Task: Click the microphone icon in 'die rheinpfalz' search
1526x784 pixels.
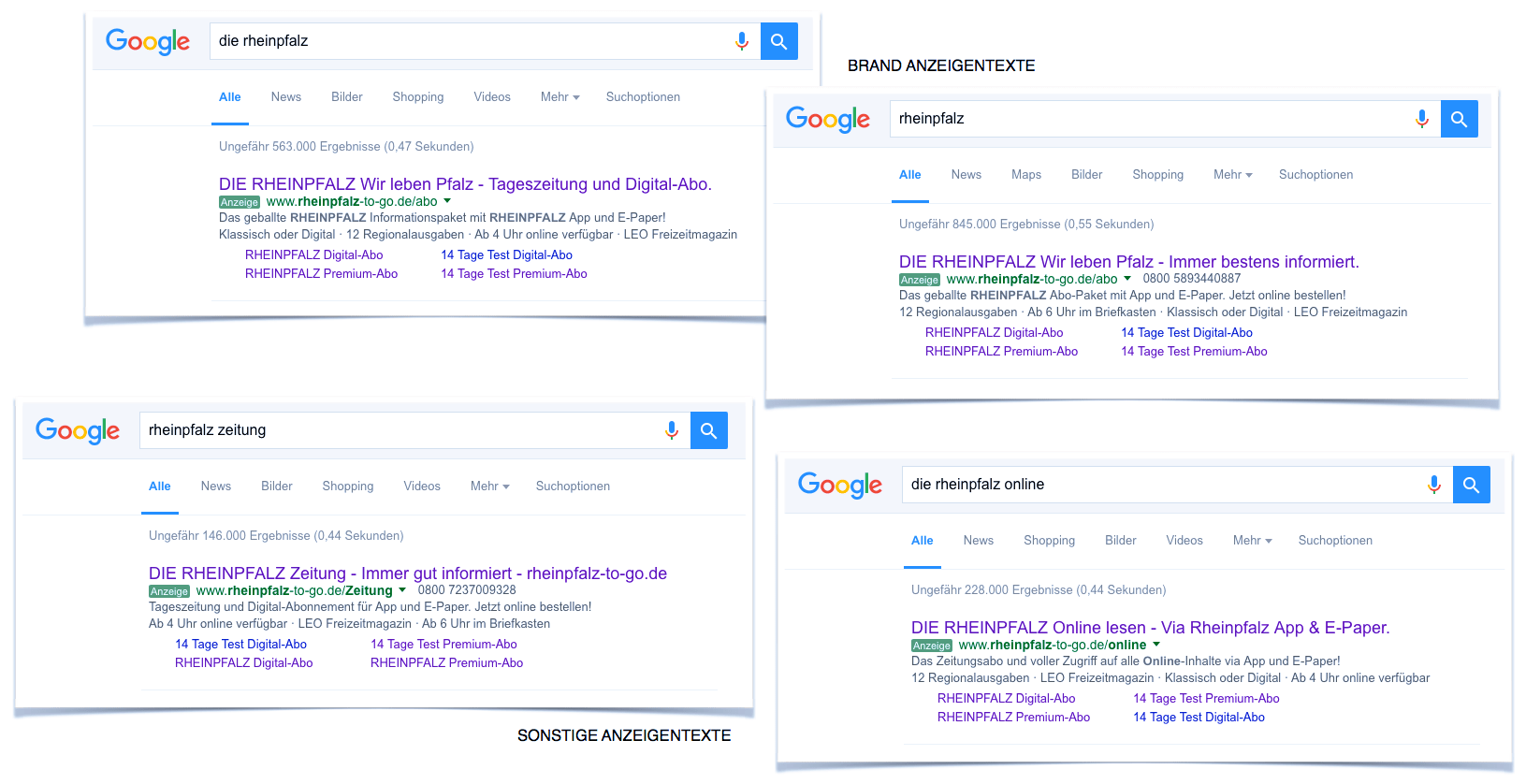Action: point(742,41)
